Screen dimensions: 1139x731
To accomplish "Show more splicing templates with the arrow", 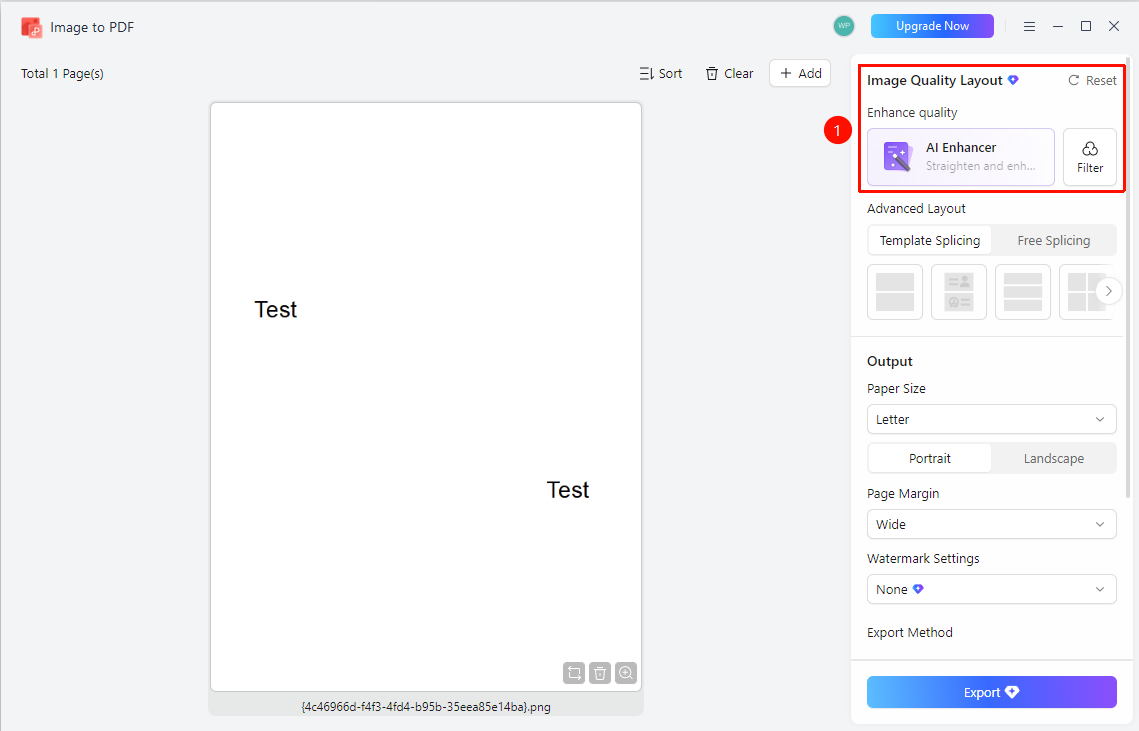I will tap(1108, 291).
